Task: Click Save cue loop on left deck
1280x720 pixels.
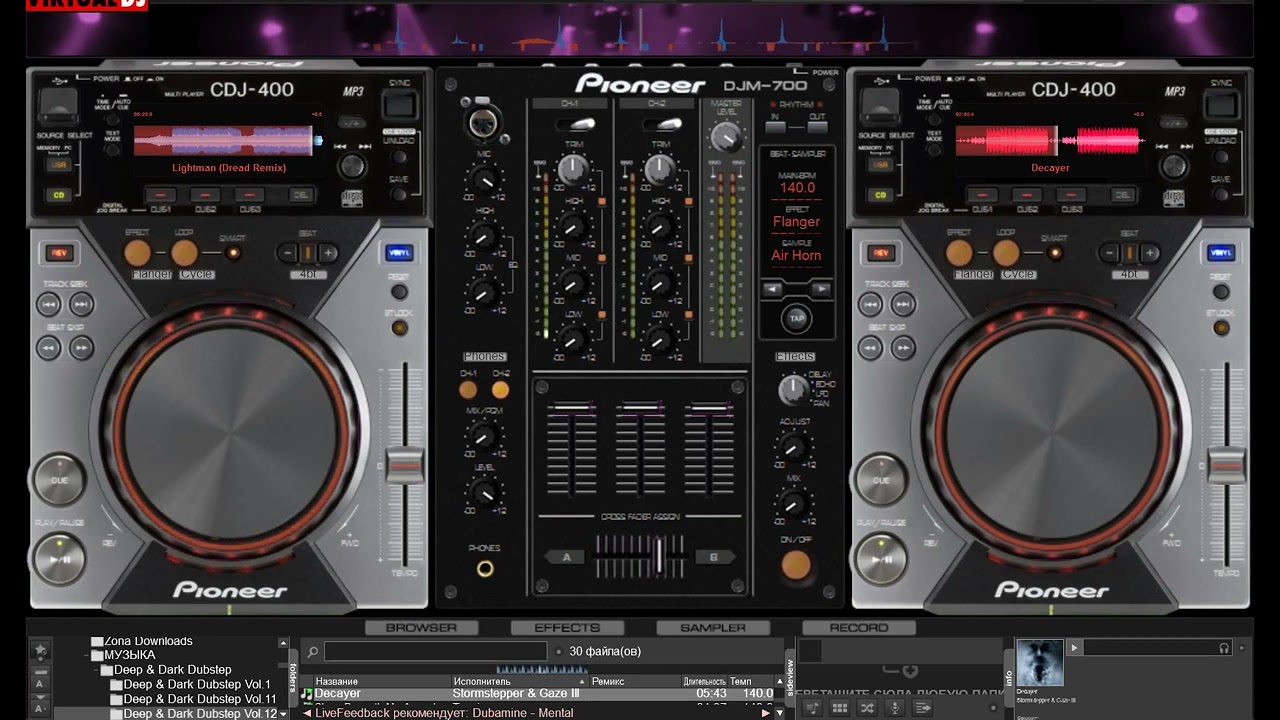Action: tap(400, 195)
